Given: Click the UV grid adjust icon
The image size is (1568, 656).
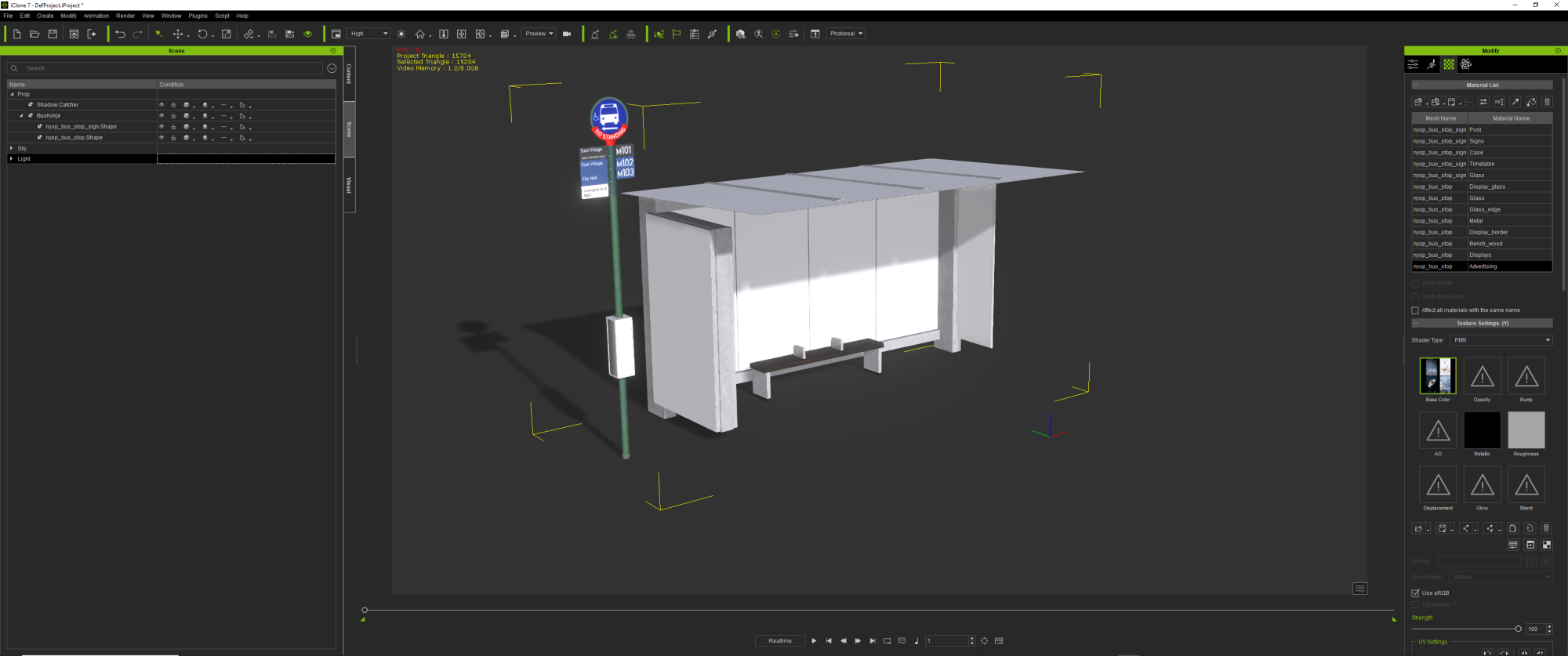Looking at the screenshot, I should (1513, 545).
